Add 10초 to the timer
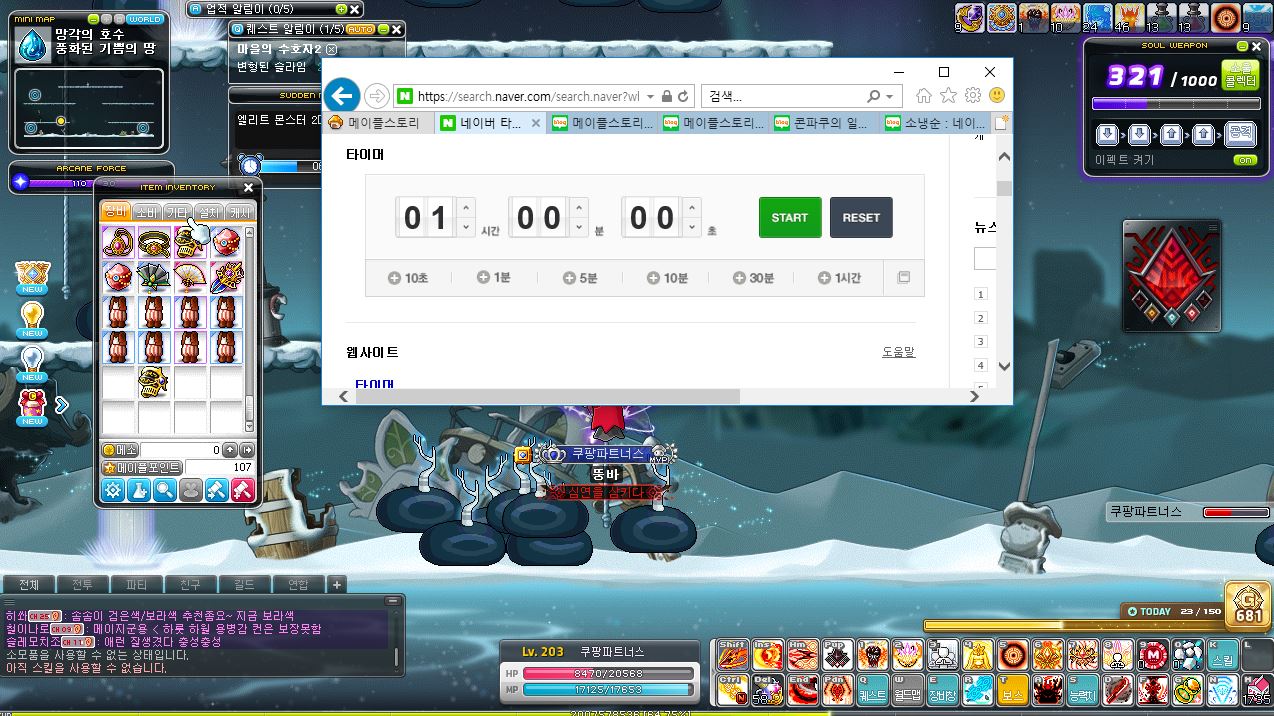1274x716 pixels. (x=408, y=278)
